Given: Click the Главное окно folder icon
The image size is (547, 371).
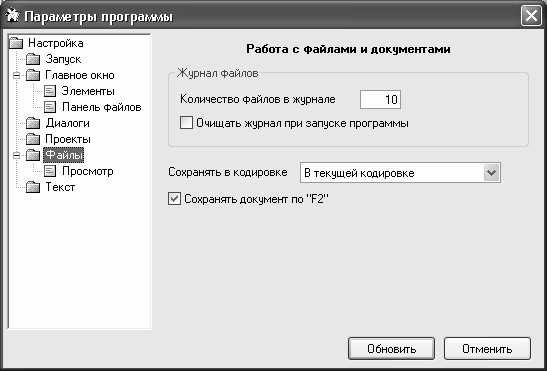Looking at the screenshot, I should pyautogui.click(x=33, y=75).
